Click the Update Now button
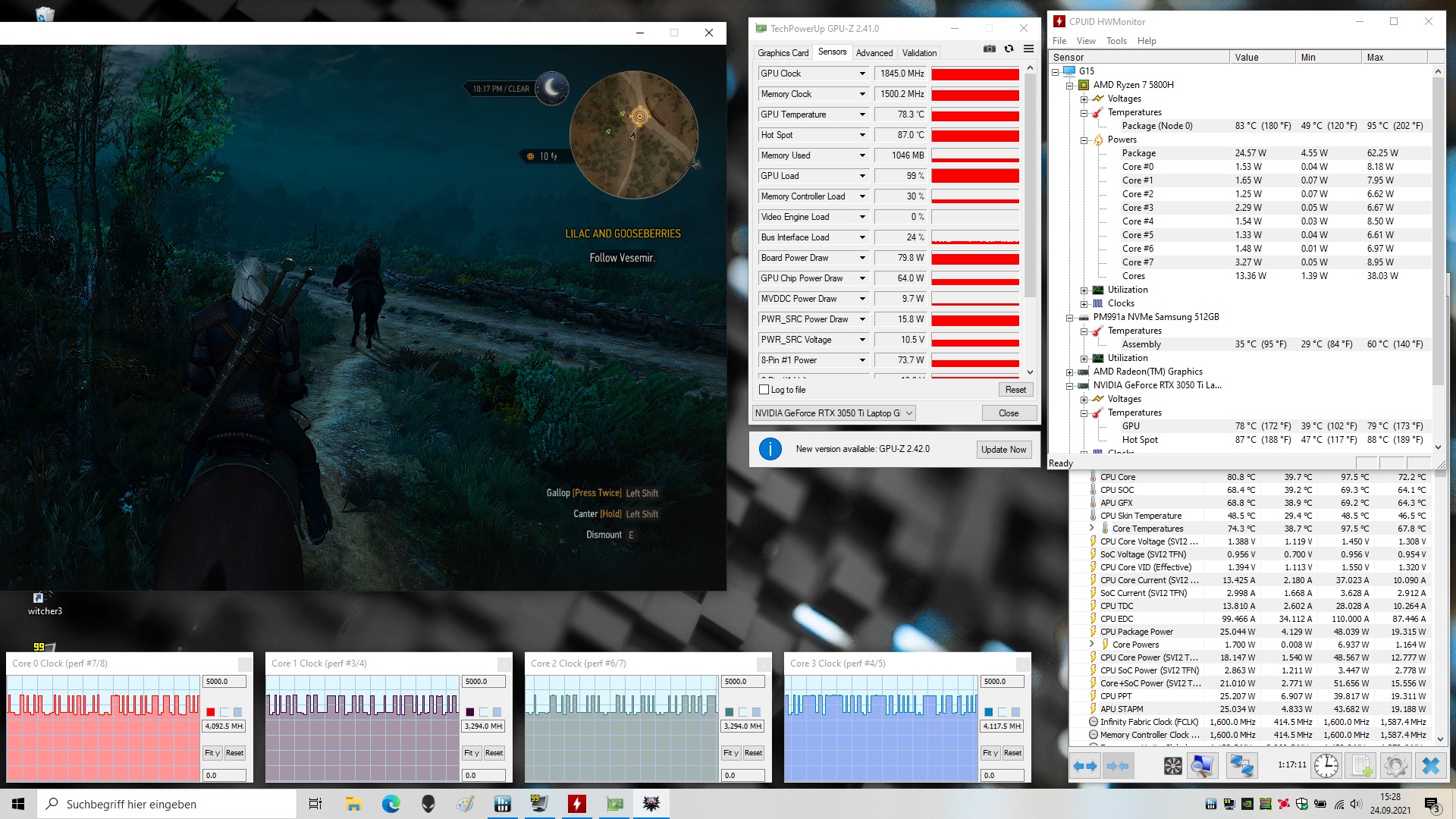The image size is (1456, 819). (x=1003, y=450)
